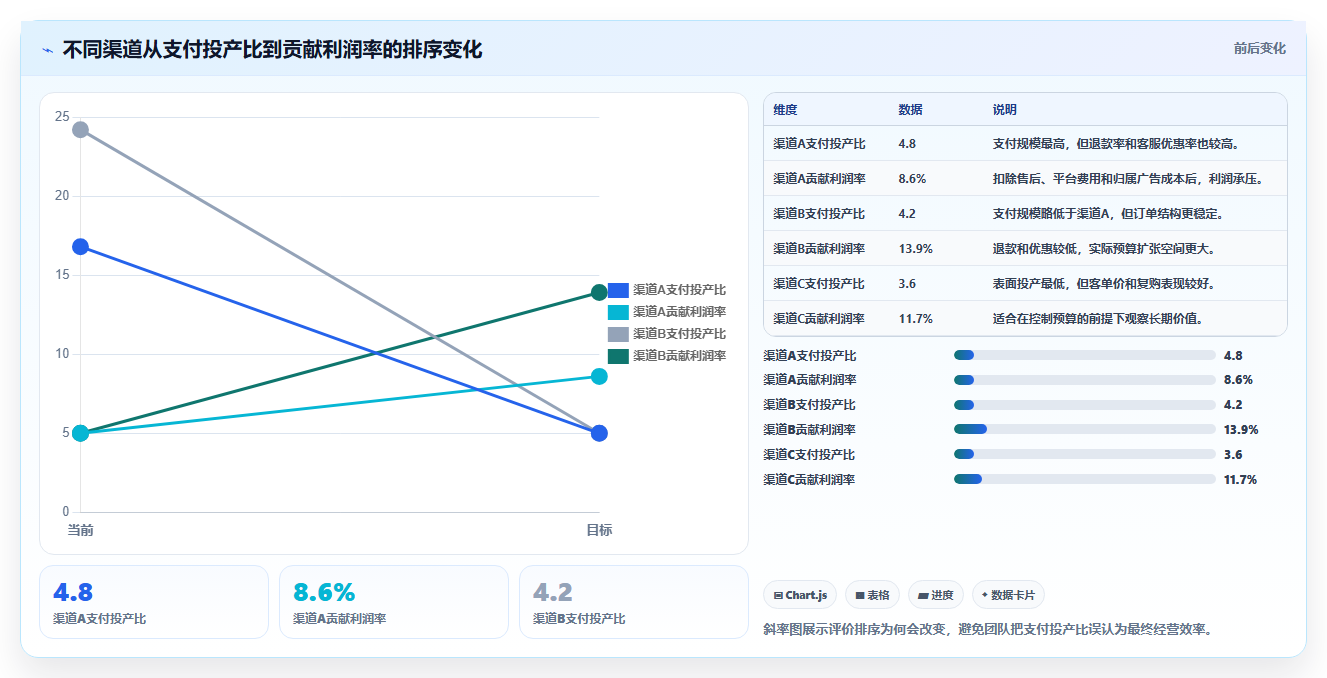Click progress bar for 渠道B支付投产比 4.2
The width and height of the screenshot is (1327, 678).
(1085, 405)
